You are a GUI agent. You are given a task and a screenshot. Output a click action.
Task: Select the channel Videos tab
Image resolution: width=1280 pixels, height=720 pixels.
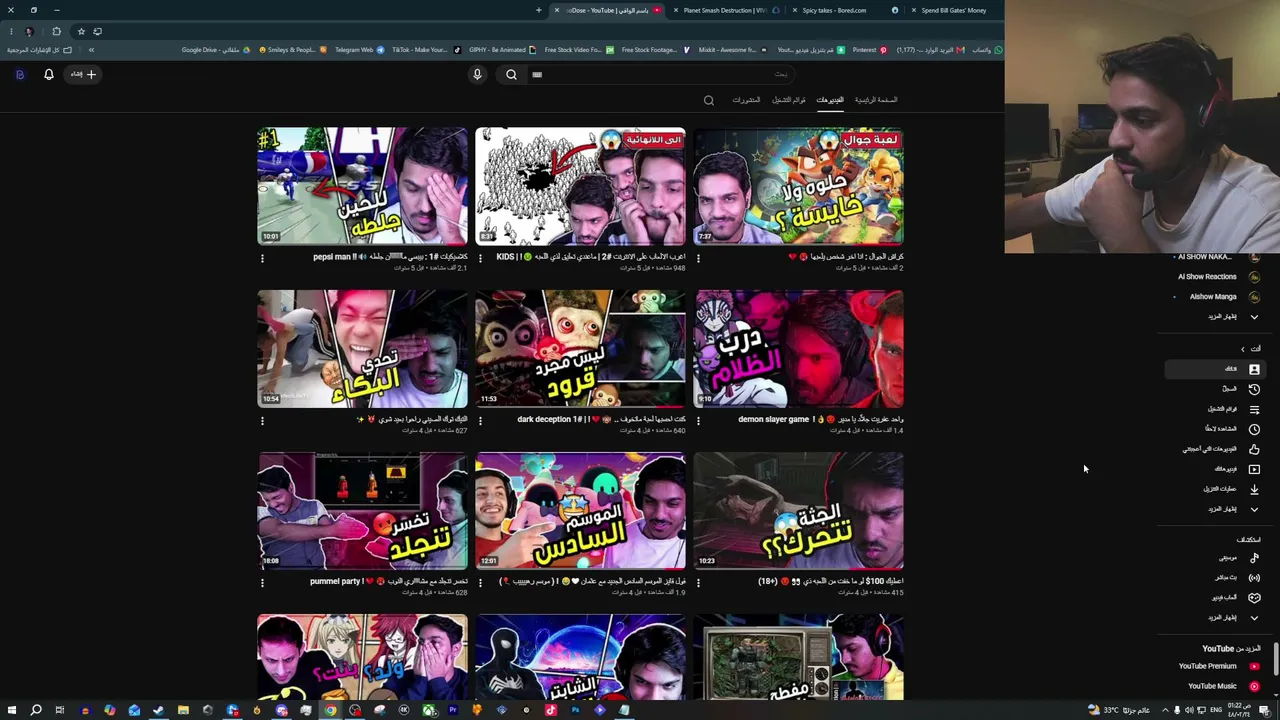coord(830,100)
